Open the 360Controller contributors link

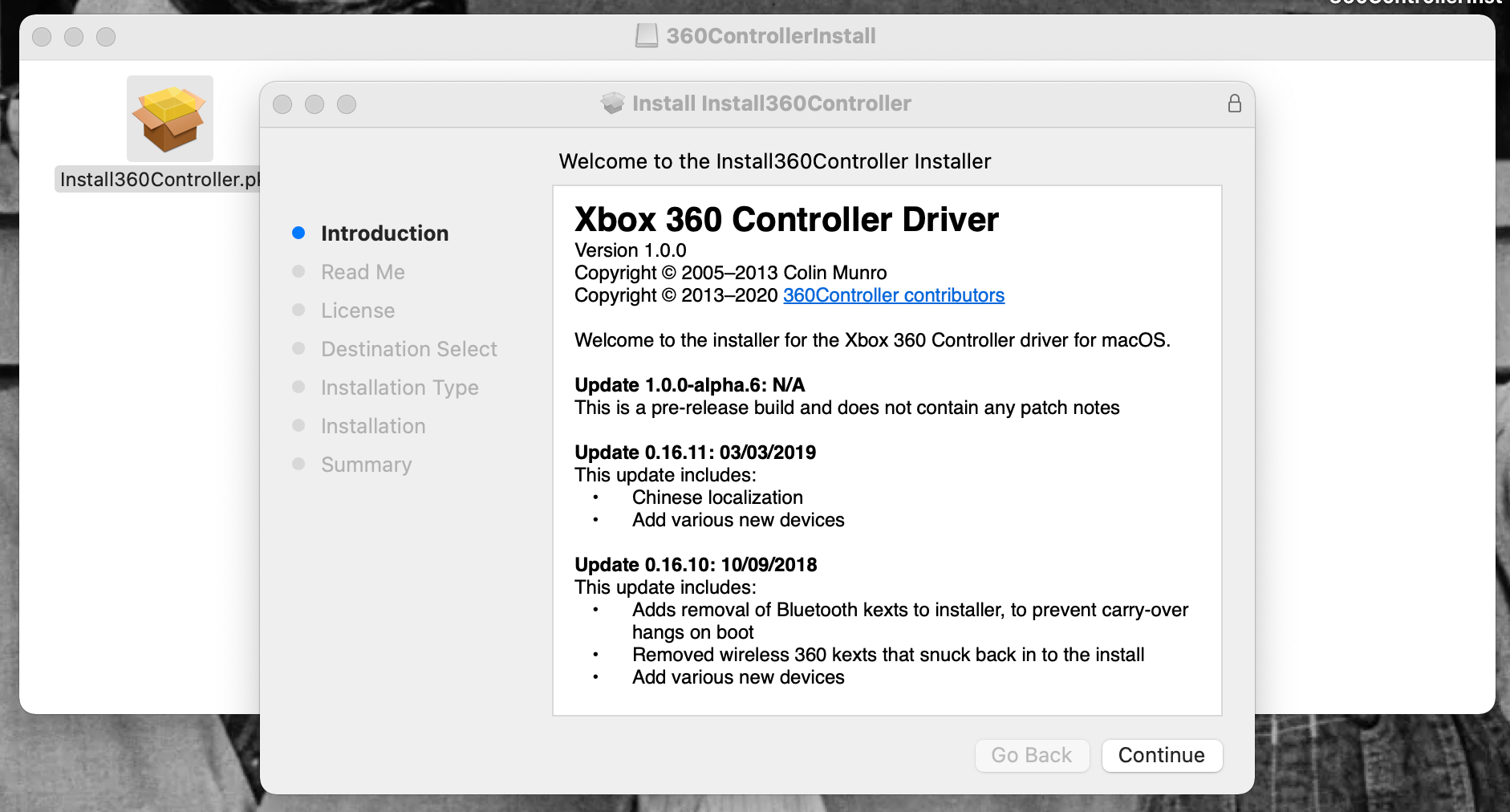pos(893,295)
